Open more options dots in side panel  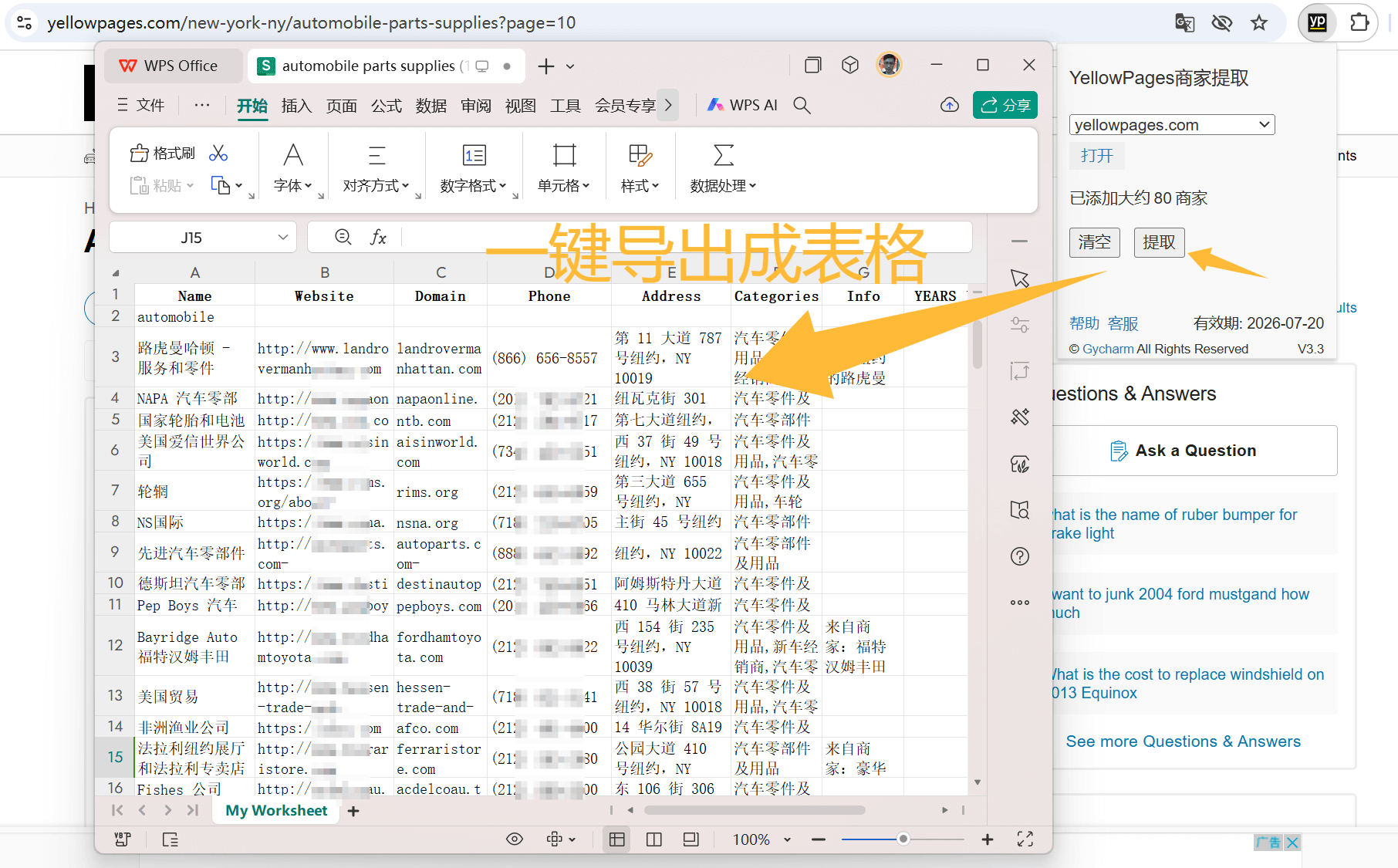1020,603
